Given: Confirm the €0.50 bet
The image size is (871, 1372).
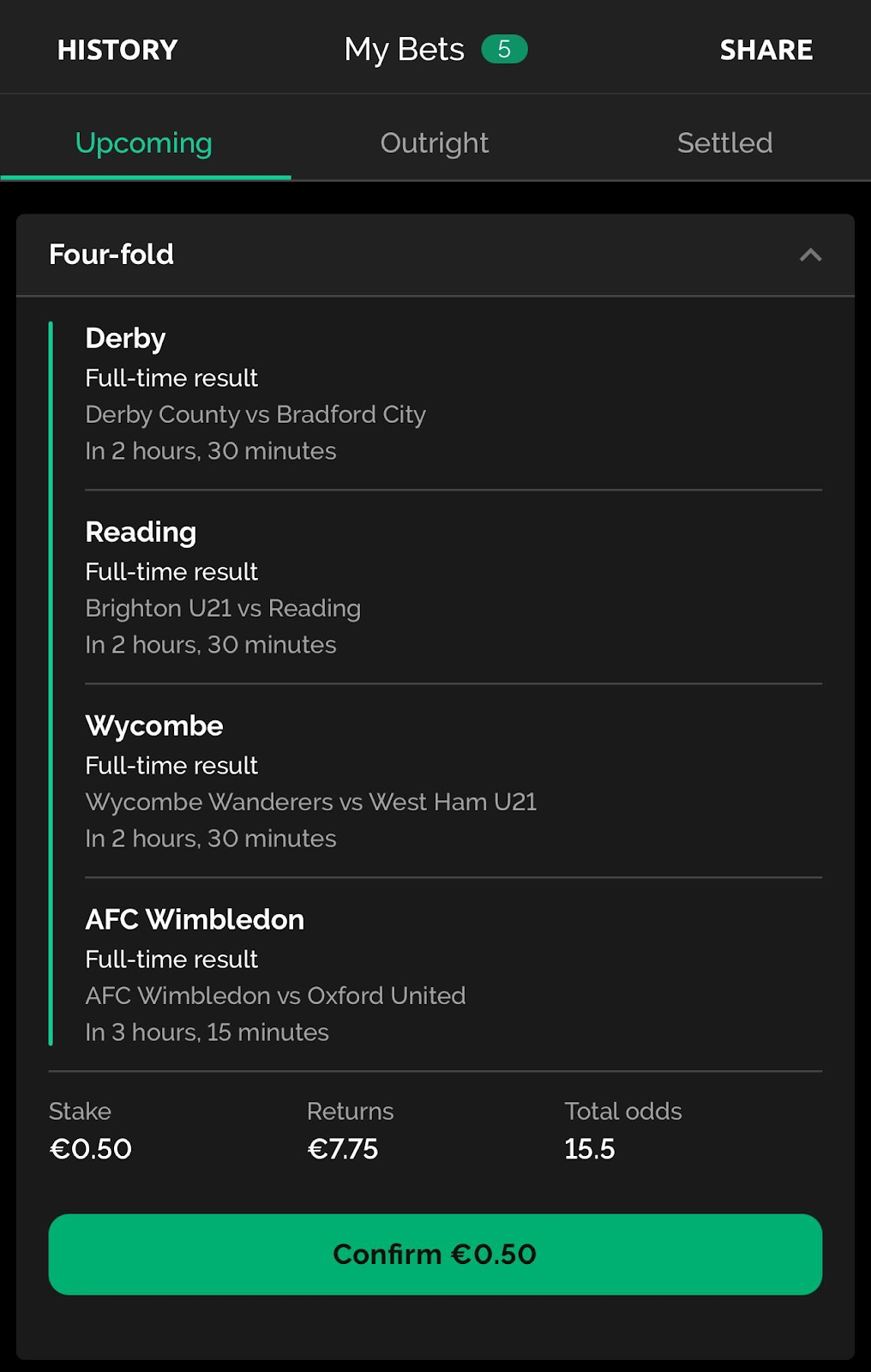Looking at the screenshot, I should click(435, 1254).
